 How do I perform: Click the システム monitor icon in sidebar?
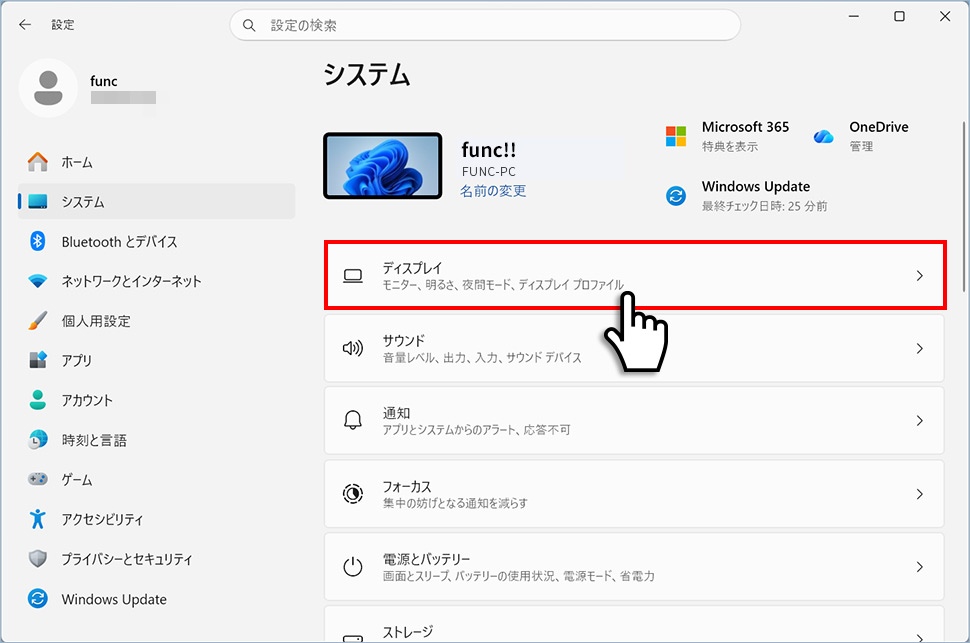click(38, 202)
